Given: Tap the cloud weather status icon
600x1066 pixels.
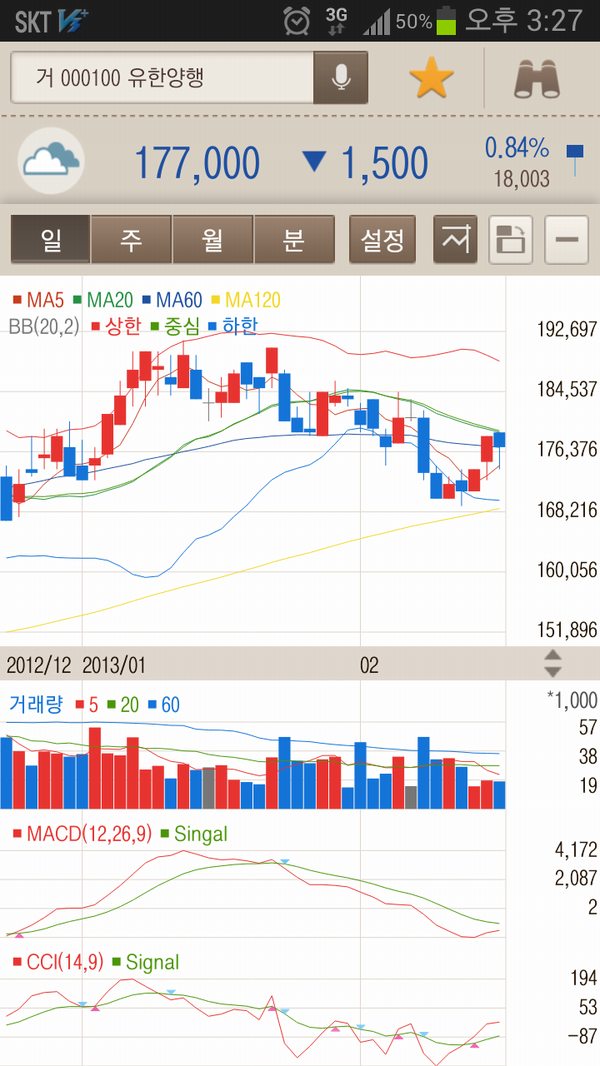Looking at the screenshot, I should point(52,161).
